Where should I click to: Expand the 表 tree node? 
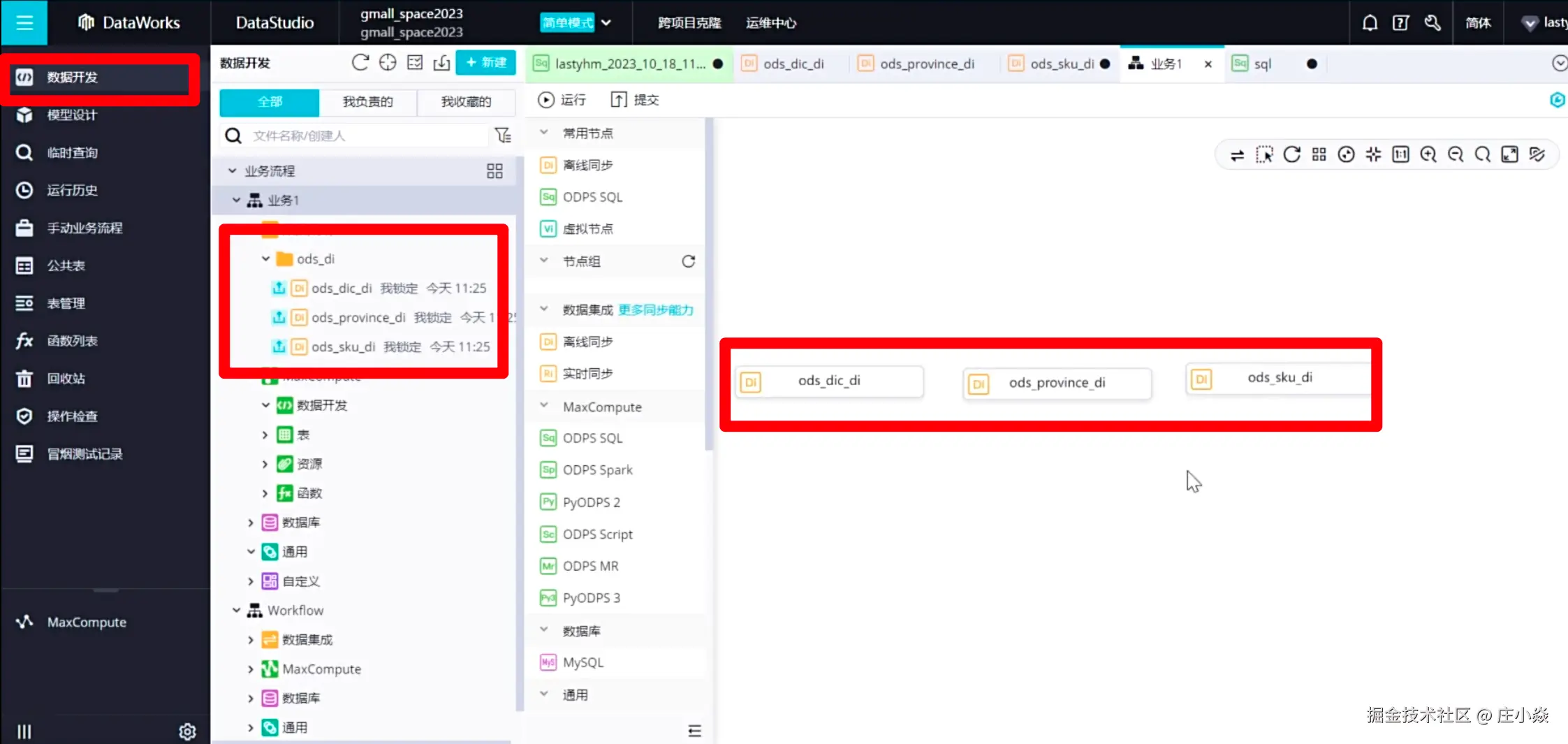click(x=265, y=435)
